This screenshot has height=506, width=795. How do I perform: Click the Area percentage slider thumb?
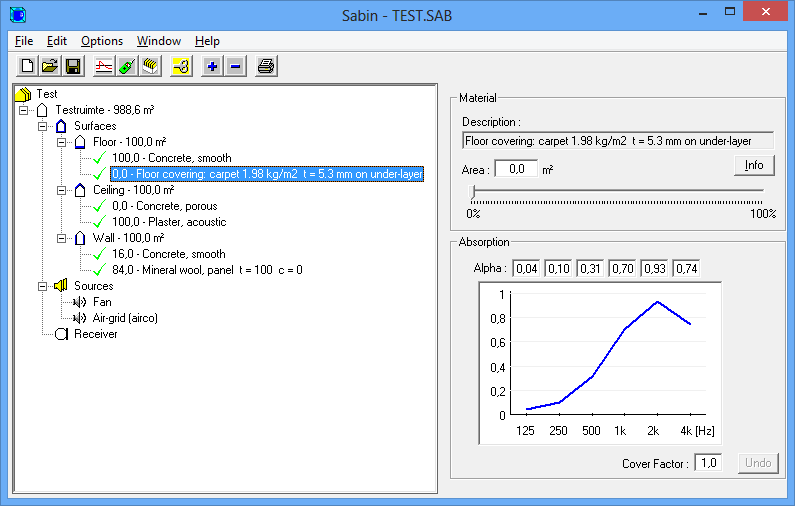(473, 191)
